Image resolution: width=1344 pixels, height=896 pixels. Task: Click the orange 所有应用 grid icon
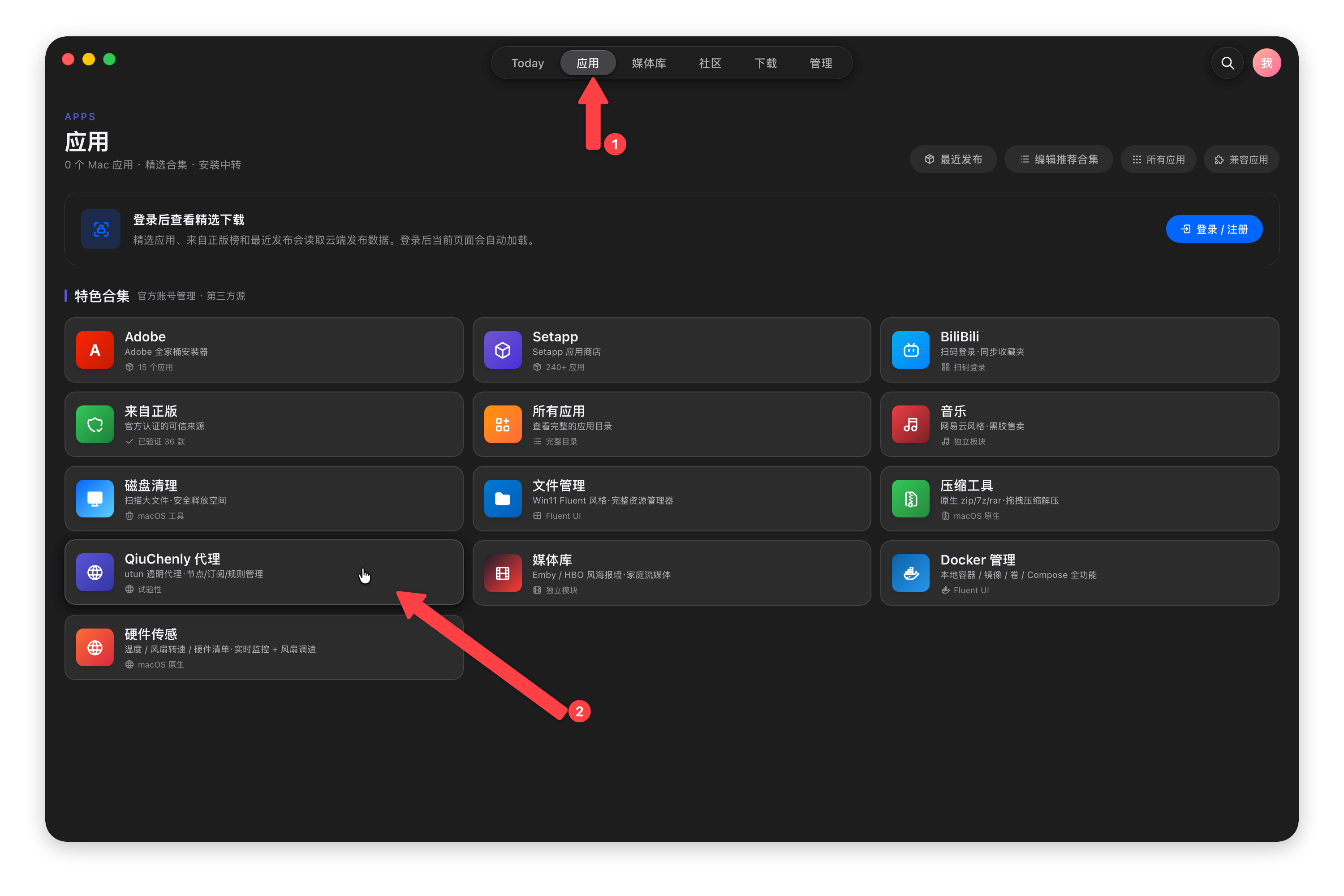click(x=503, y=424)
